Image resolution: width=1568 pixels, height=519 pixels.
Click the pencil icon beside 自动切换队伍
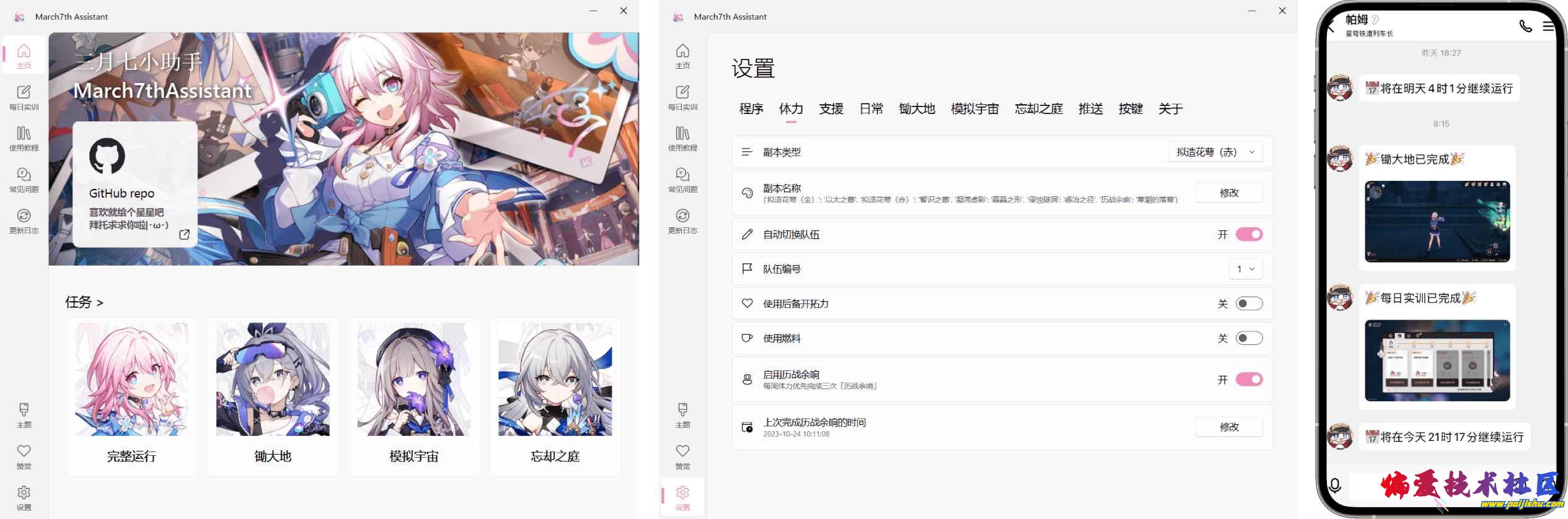click(x=747, y=234)
